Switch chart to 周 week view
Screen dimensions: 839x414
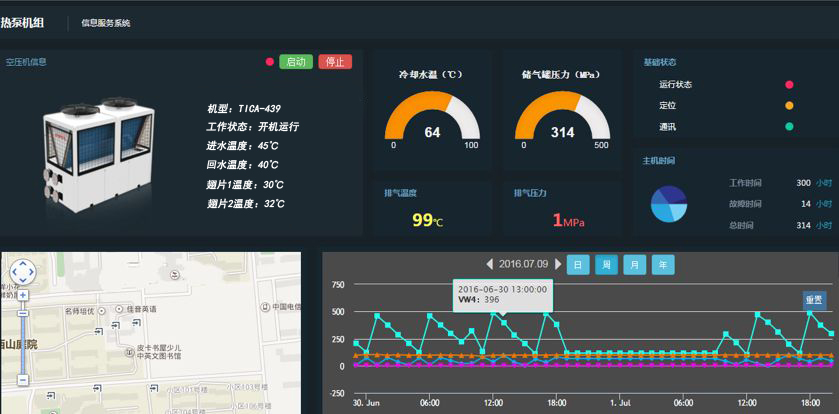(x=606, y=264)
